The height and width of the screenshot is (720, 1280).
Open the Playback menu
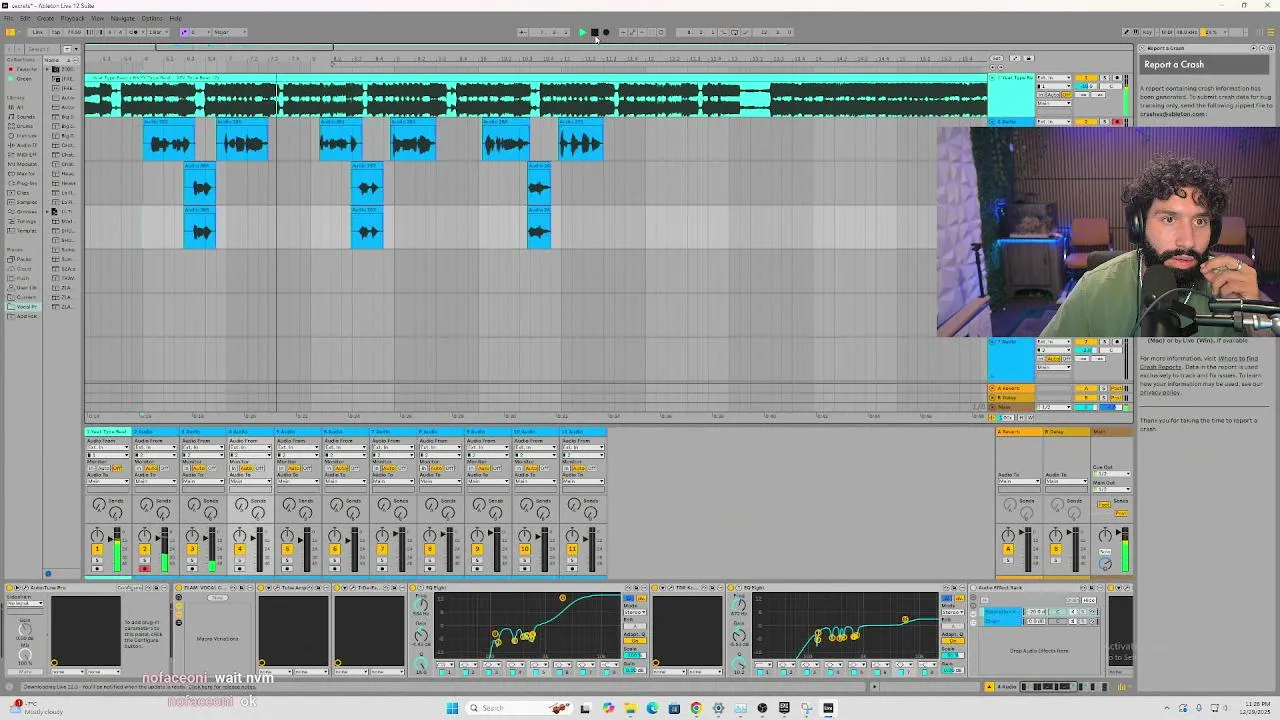click(72, 18)
